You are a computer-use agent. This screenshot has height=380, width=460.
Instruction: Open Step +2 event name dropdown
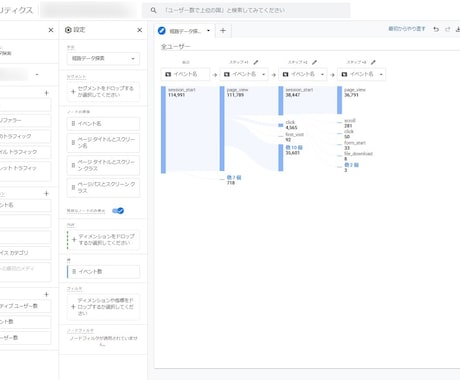coord(303,74)
